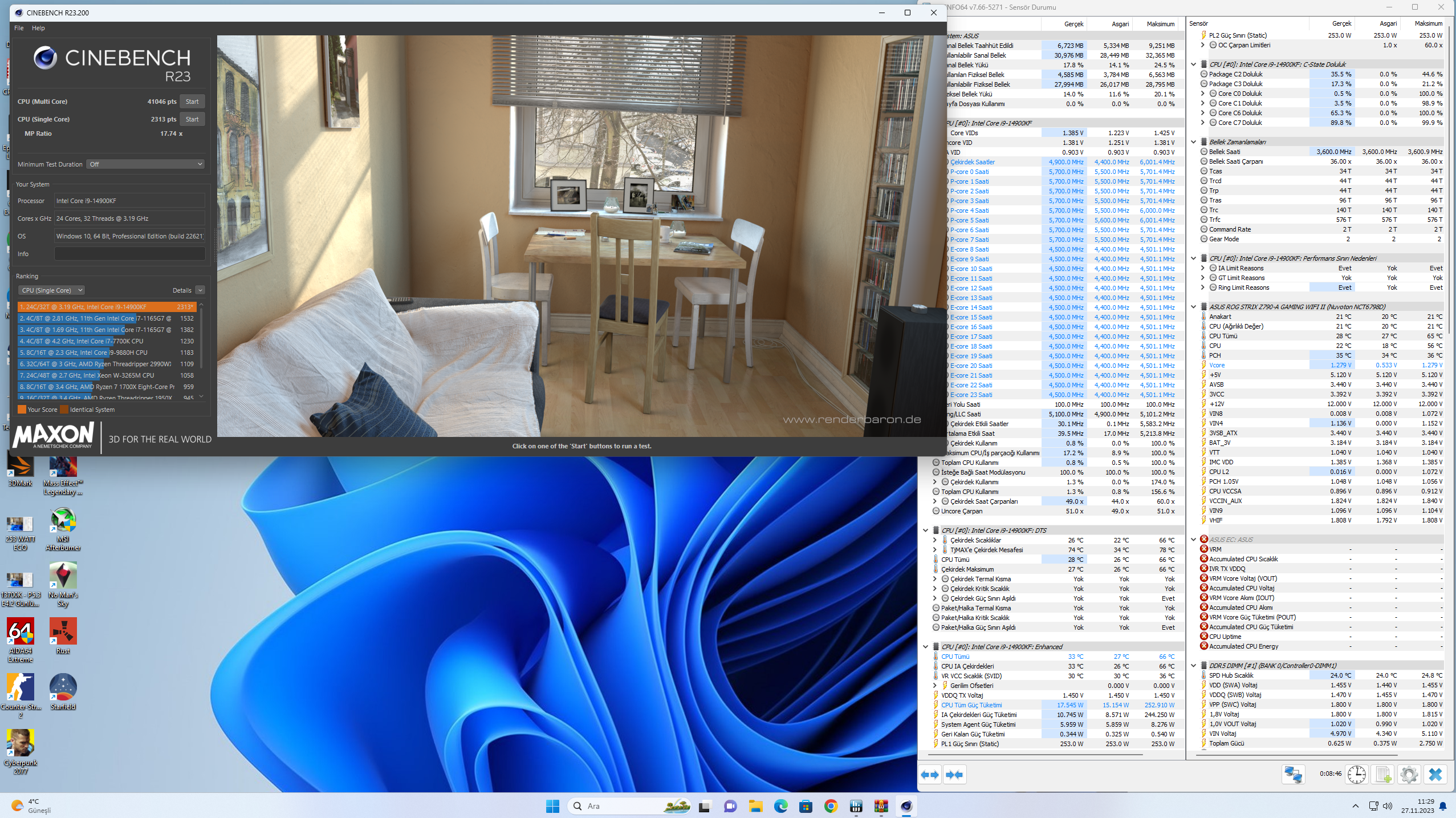
Task: Open HWiNFO remote monitors network icon
Action: 1293,775
